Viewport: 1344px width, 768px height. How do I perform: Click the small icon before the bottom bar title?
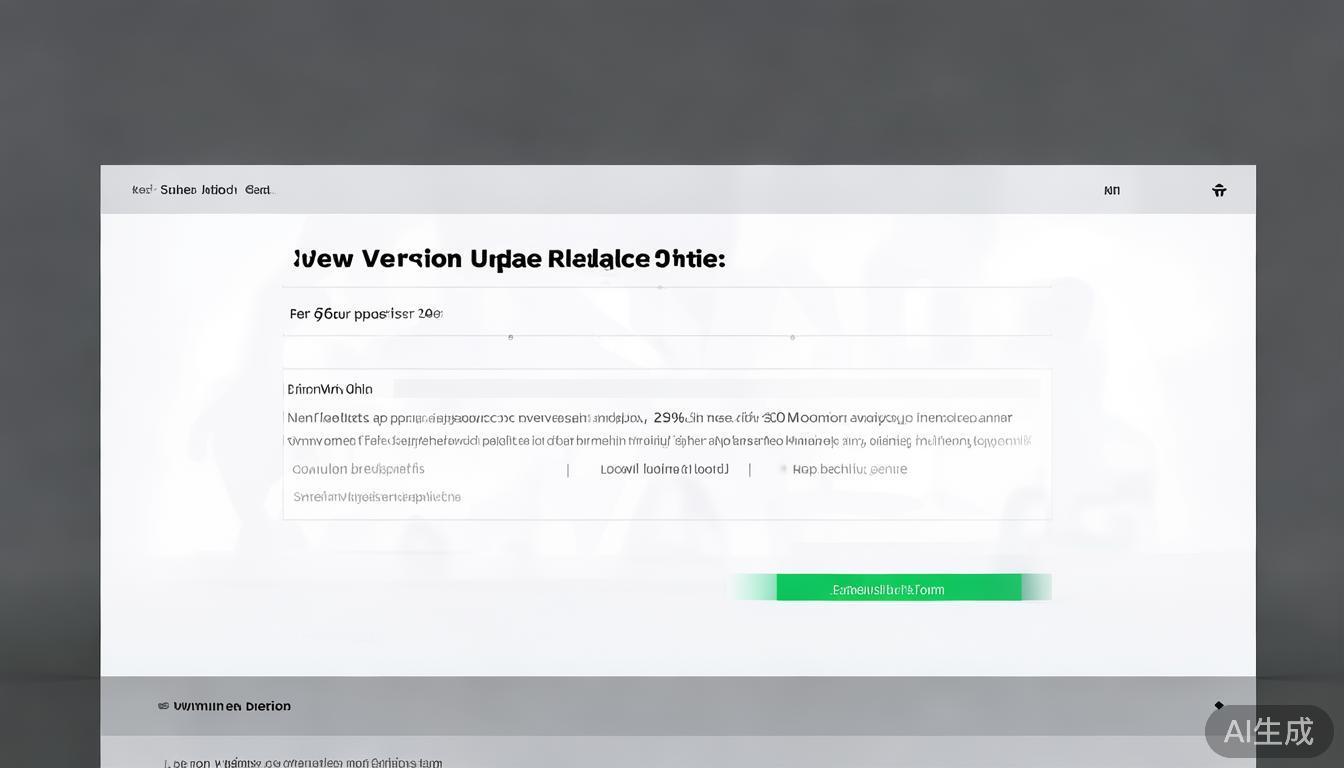point(163,706)
